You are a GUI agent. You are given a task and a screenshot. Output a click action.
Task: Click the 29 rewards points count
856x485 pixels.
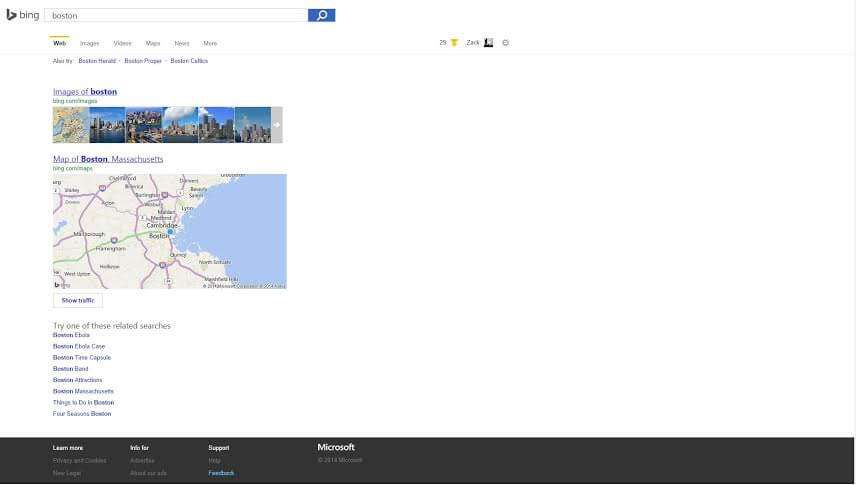point(443,43)
